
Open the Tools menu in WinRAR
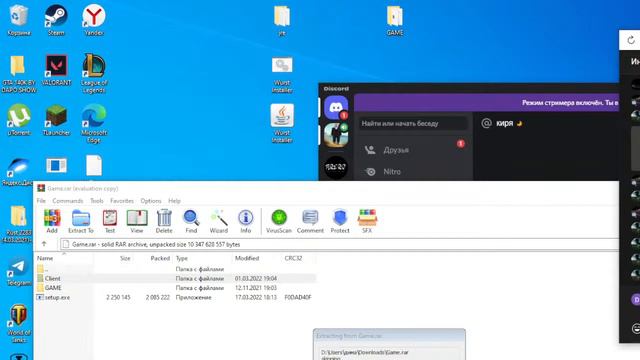tap(97, 201)
